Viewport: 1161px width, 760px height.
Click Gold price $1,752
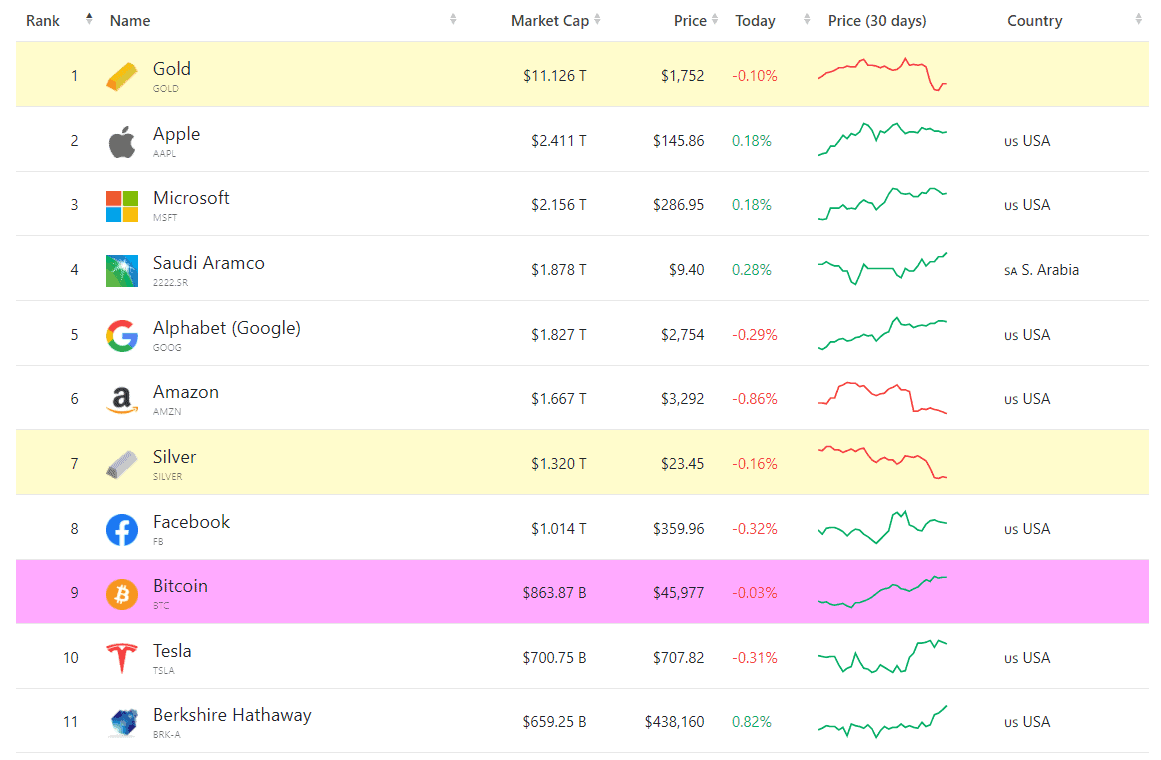click(683, 76)
